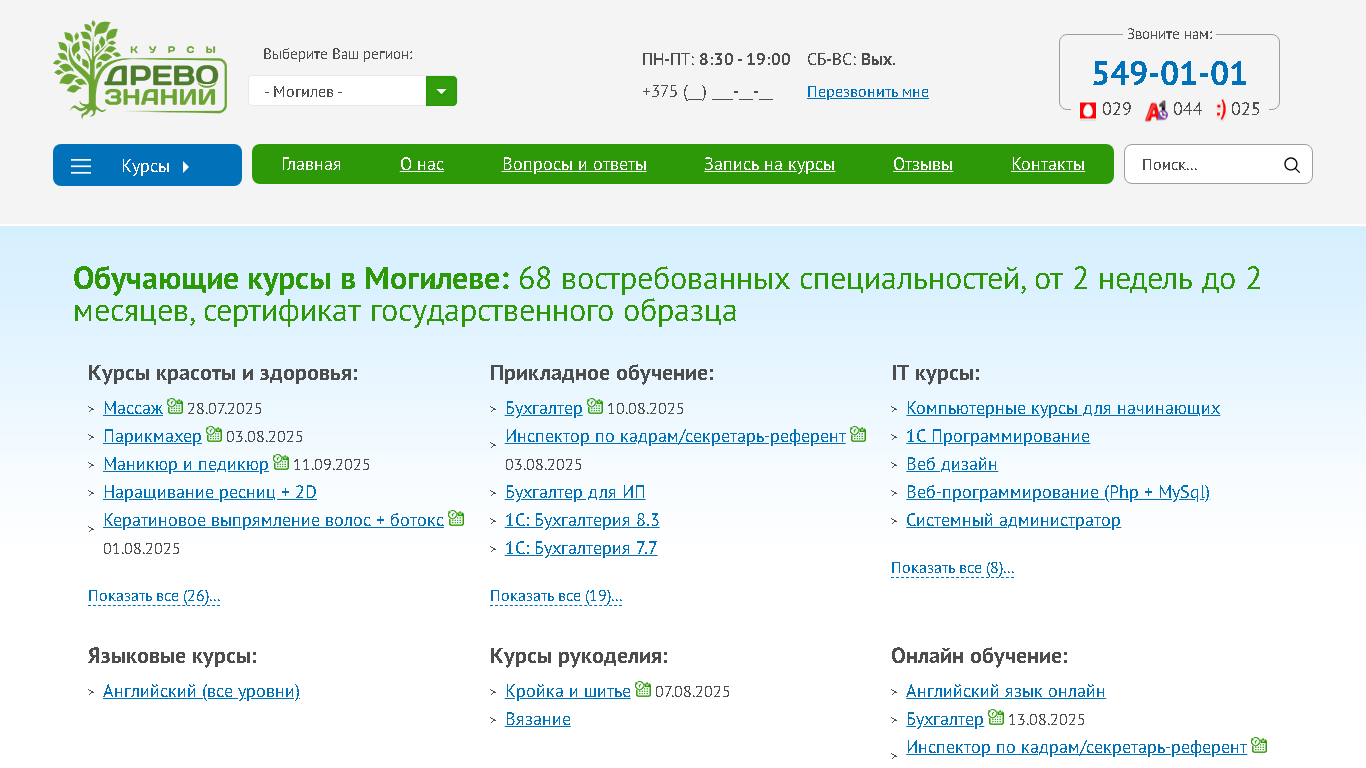The height and width of the screenshot is (768, 1366).
Task: Open Инспектор по кадрам link under Онлайн обучение
Action: point(1077,747)
